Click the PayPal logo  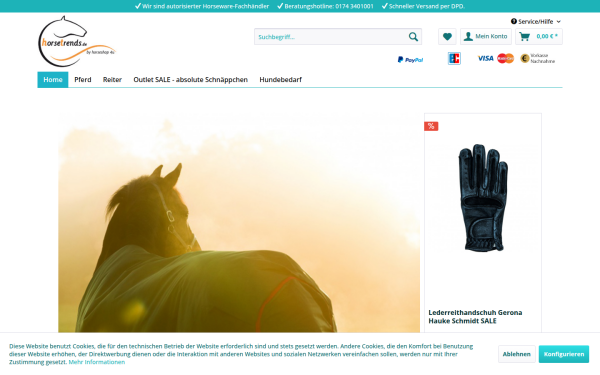coord(410,60)
